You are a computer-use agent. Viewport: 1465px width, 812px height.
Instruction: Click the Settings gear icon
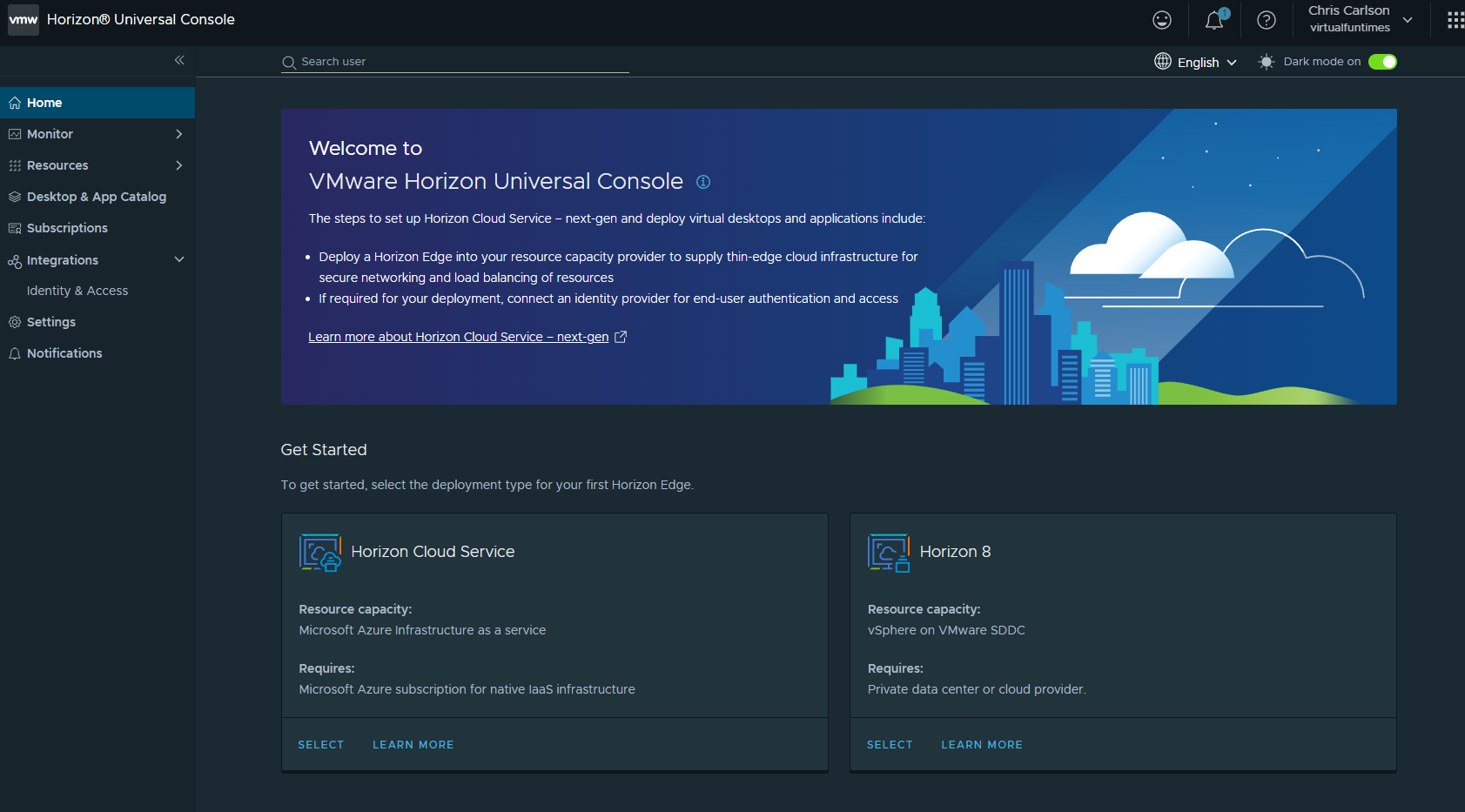(x=15, y=322)
